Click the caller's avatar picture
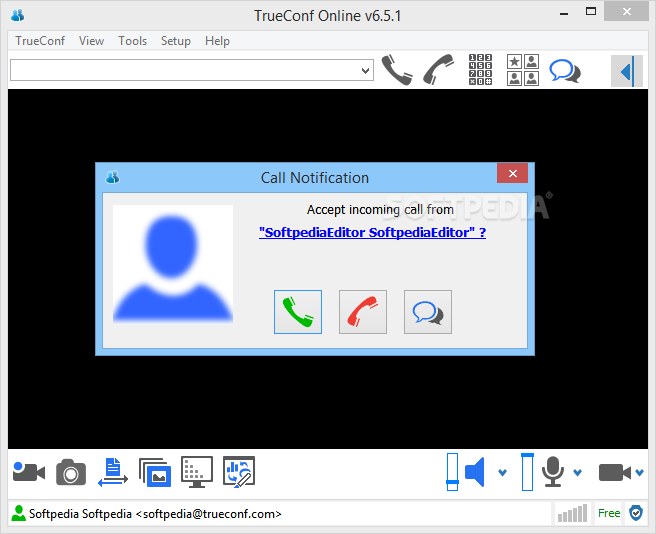The image size is (656, 534). coord(173,264)
